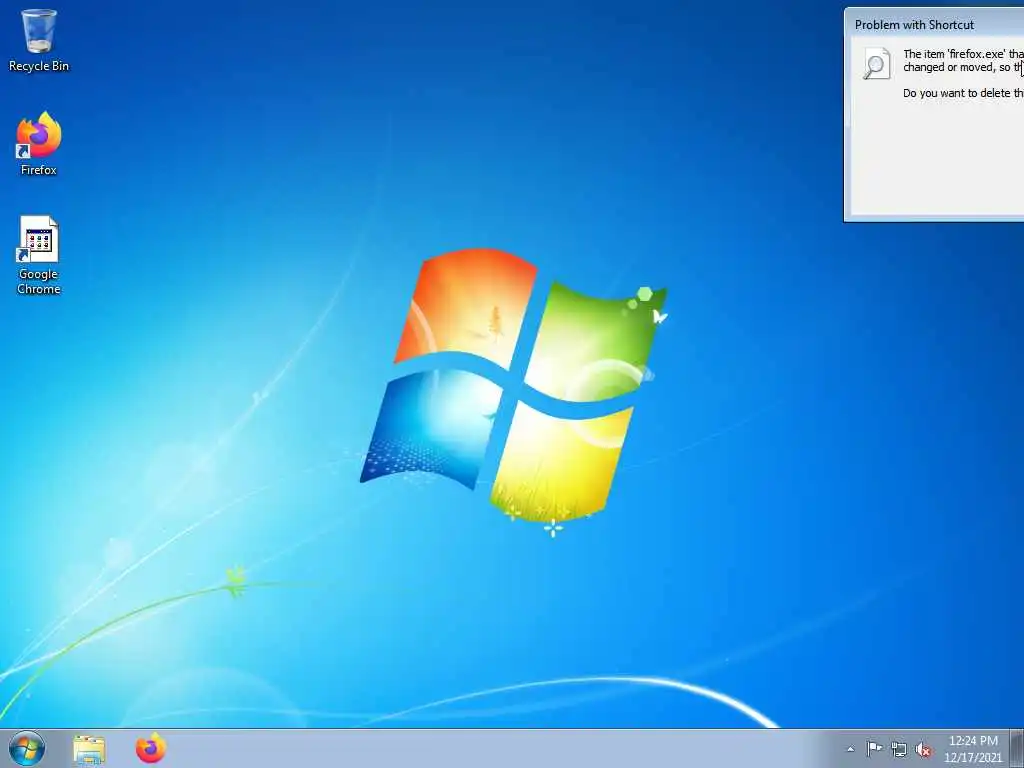Show hidden system tray icons

850,749
